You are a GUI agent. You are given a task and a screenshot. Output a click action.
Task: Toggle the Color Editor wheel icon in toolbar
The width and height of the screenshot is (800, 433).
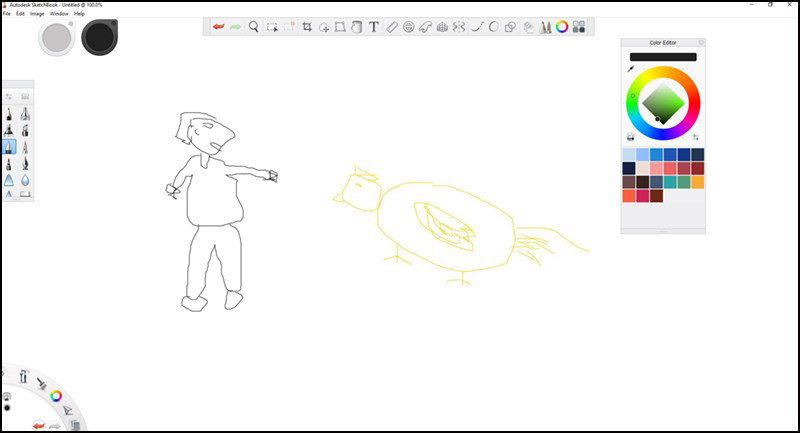click(x=562, y=27)
